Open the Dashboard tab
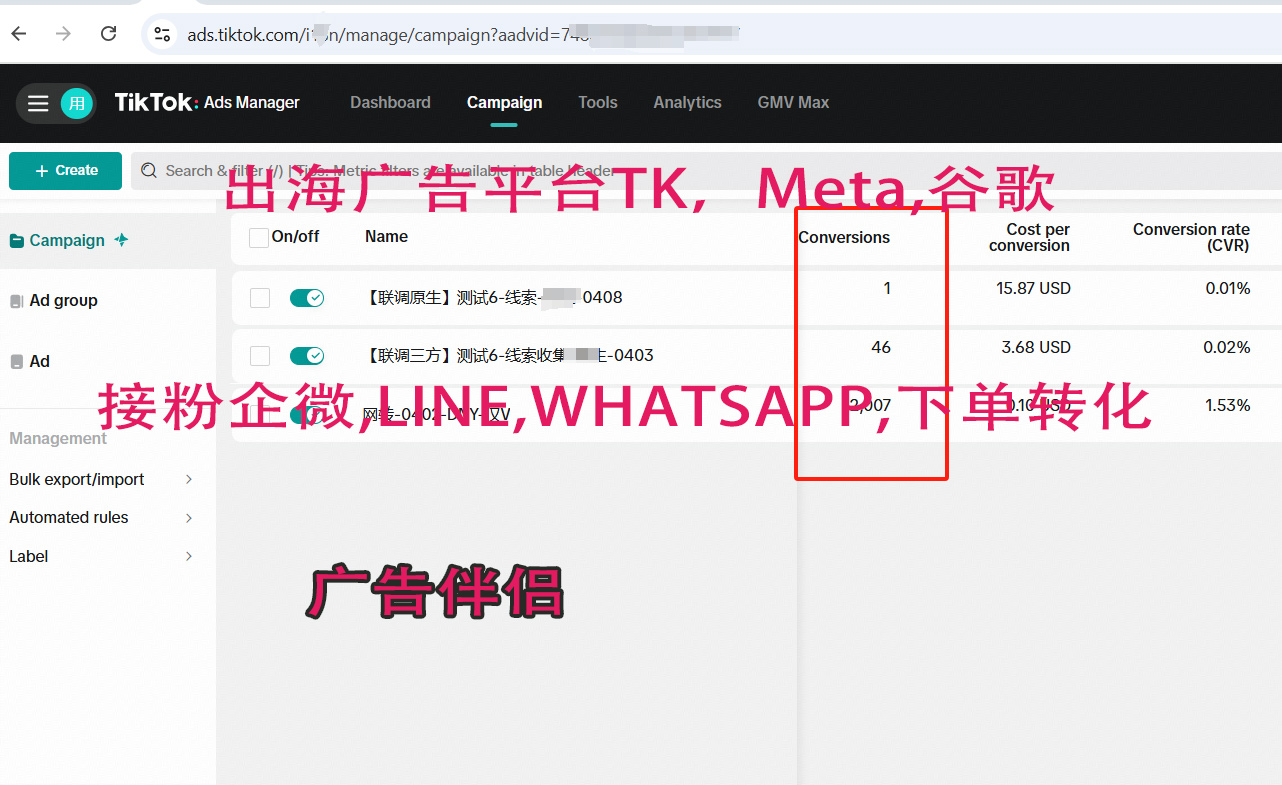 tap(390, 102)
